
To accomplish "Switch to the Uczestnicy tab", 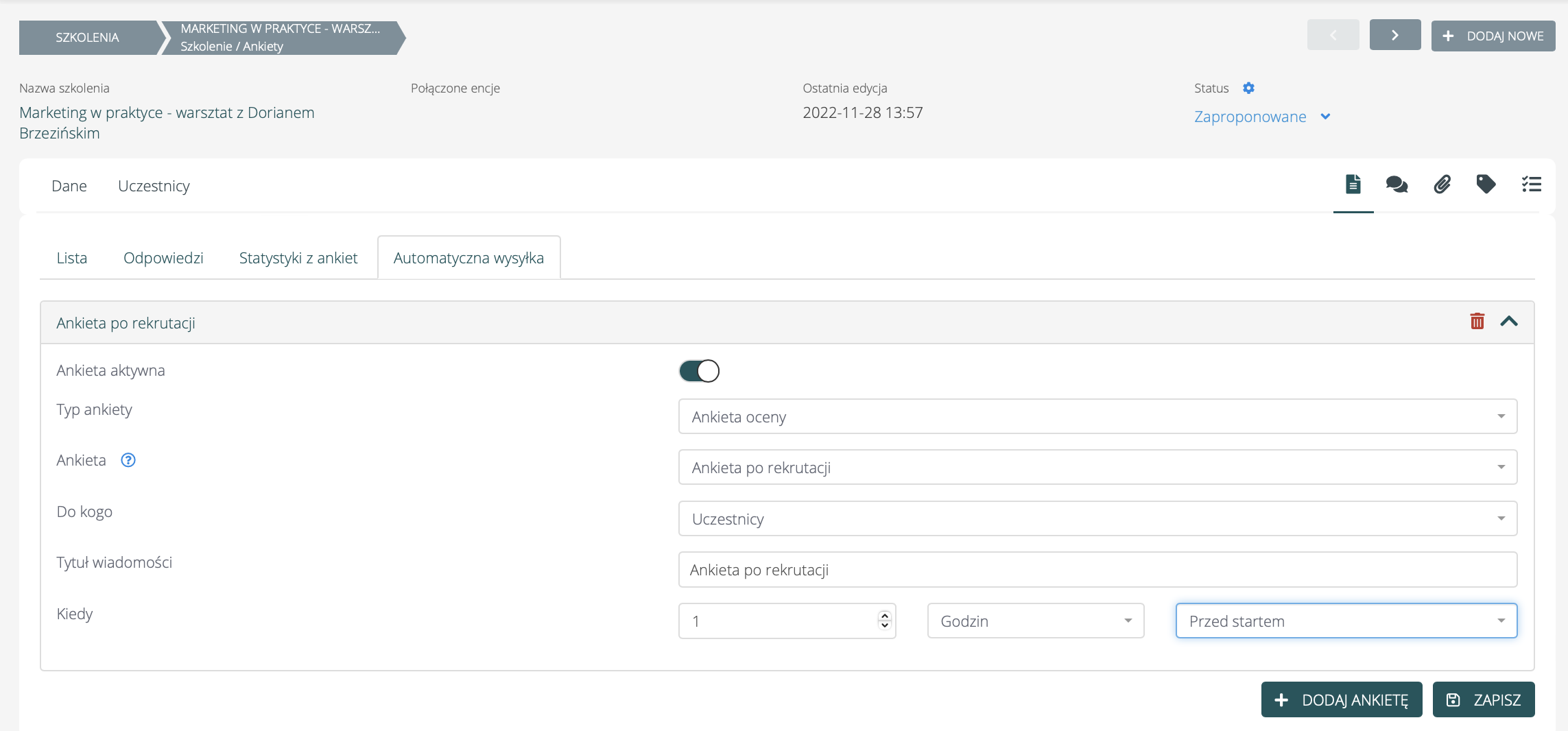I will click(x=154, y=187).
